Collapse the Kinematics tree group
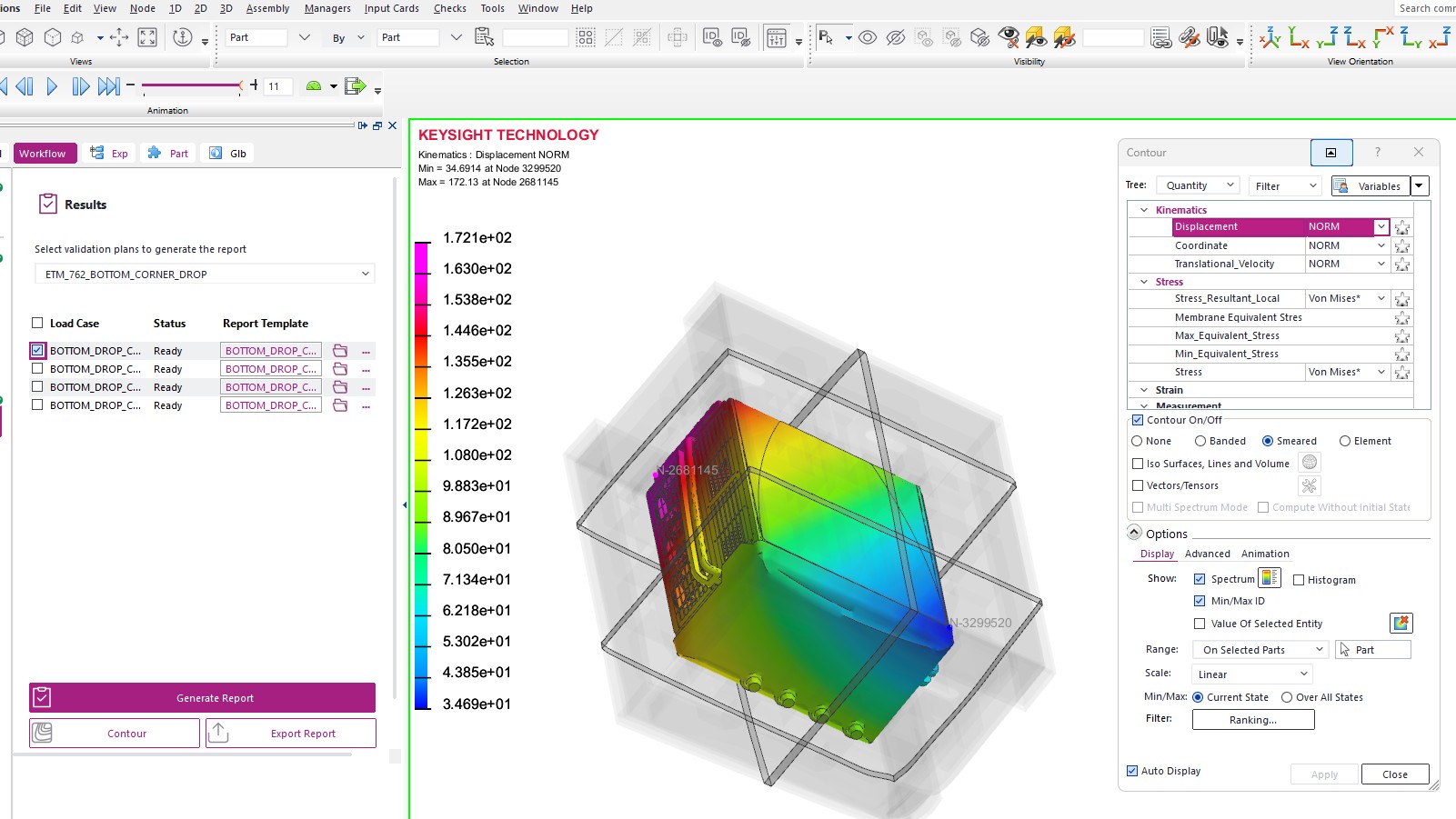Image resolution: width=1456 pixels, height=819 pixels. 1144,210
